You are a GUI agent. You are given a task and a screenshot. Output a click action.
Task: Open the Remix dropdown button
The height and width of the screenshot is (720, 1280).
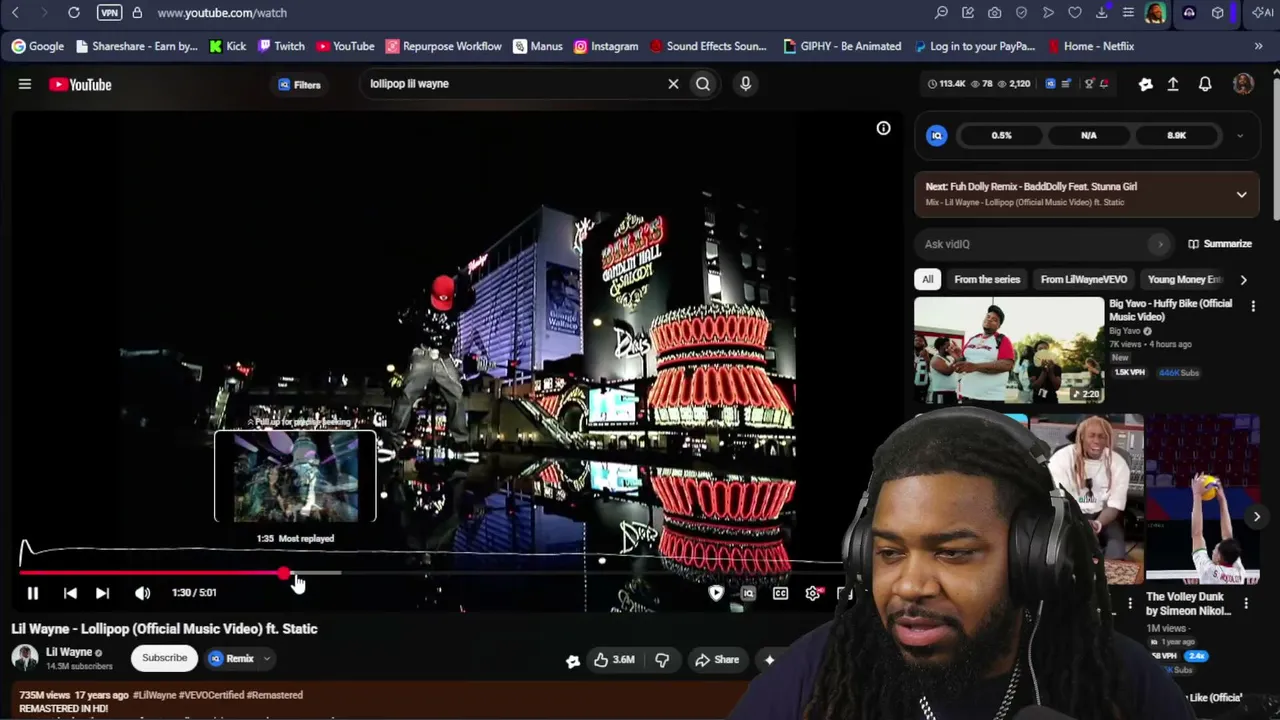pos(238,658)
